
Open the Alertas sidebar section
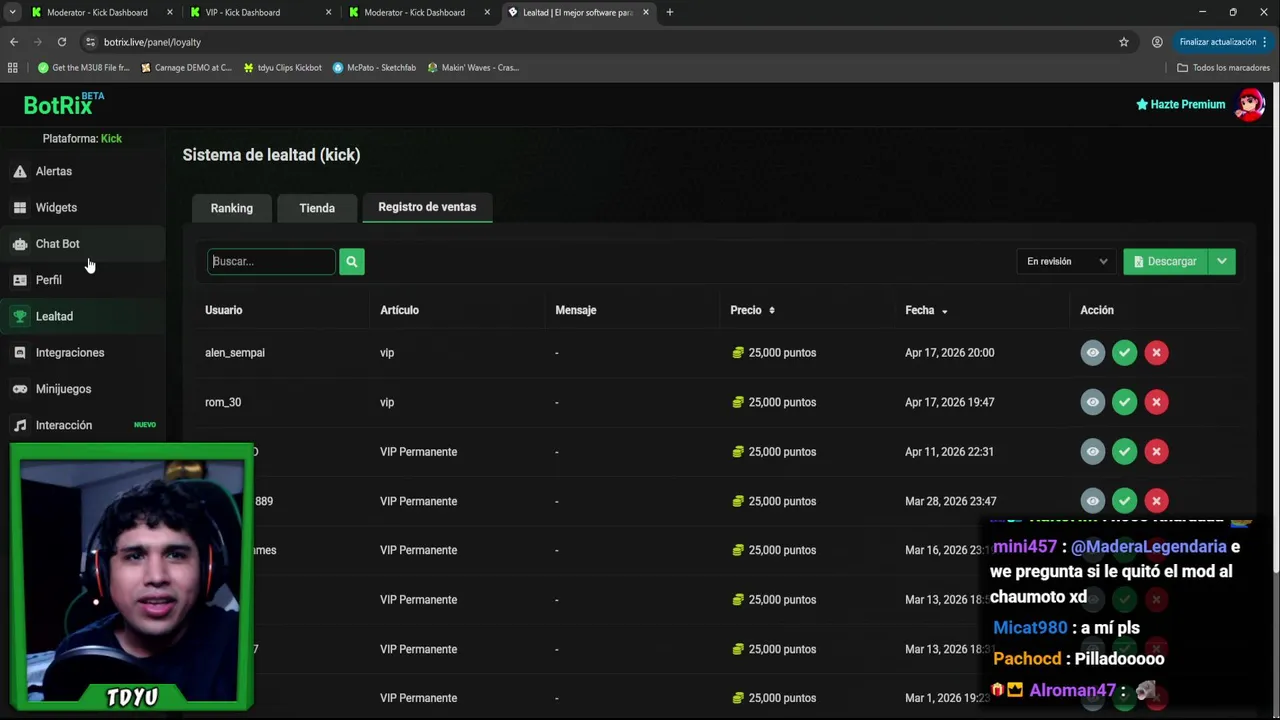coord(54,172)
